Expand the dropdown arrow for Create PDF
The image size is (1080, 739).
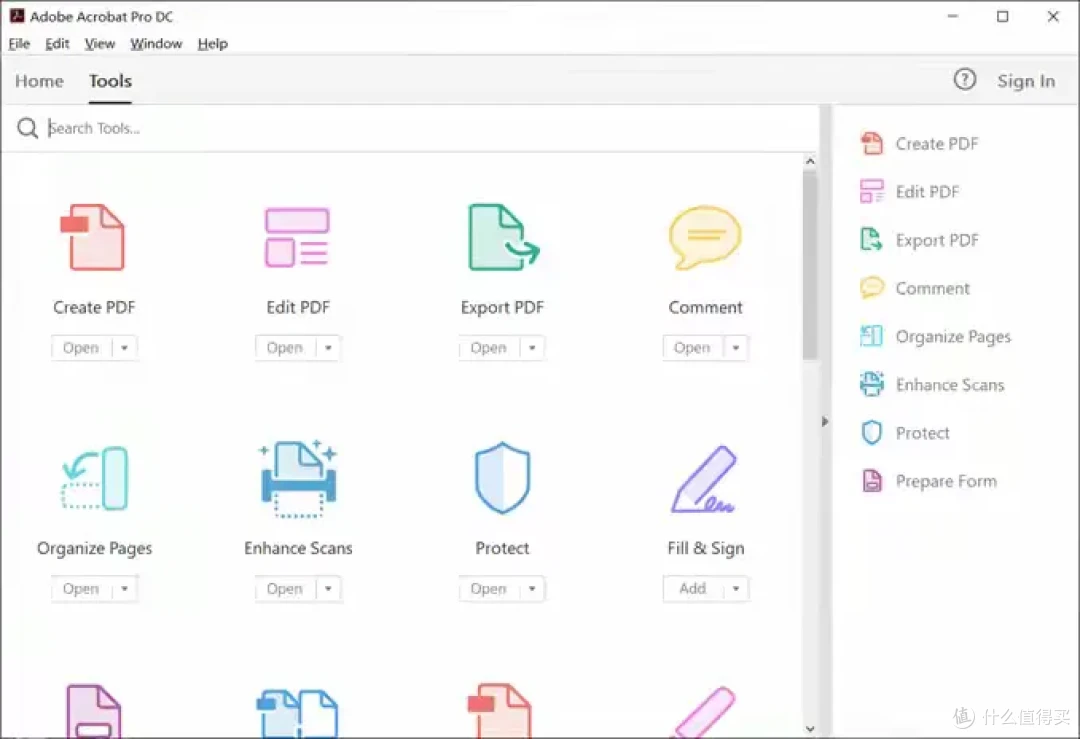(x=125, y=348)
